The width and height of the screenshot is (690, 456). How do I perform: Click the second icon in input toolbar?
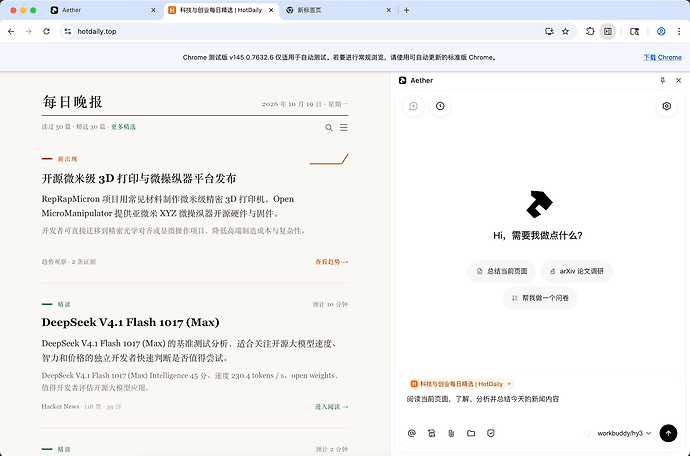(431, 433)
